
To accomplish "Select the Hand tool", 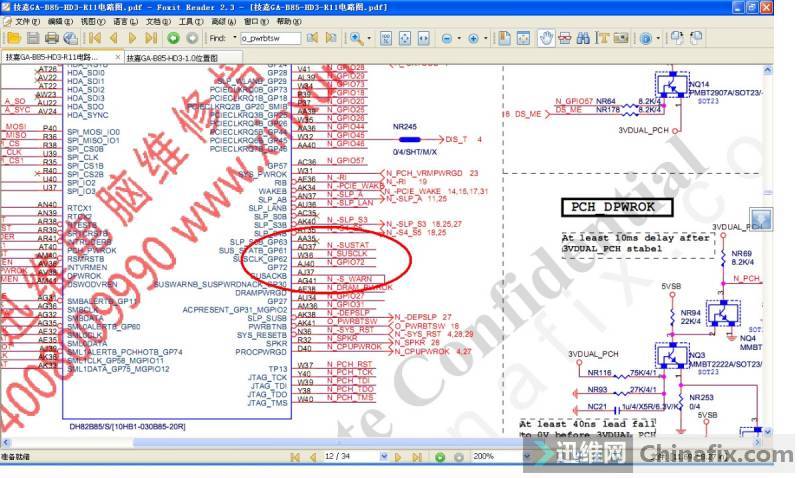I will [x=546, y=38].
